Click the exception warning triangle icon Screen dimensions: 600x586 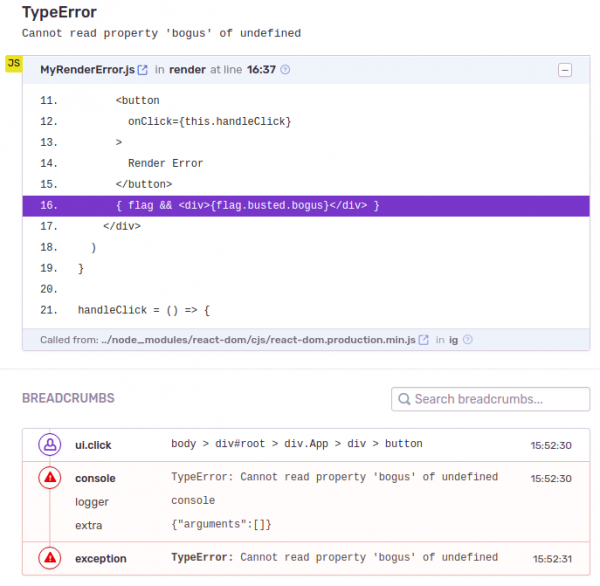click(49, 558)
